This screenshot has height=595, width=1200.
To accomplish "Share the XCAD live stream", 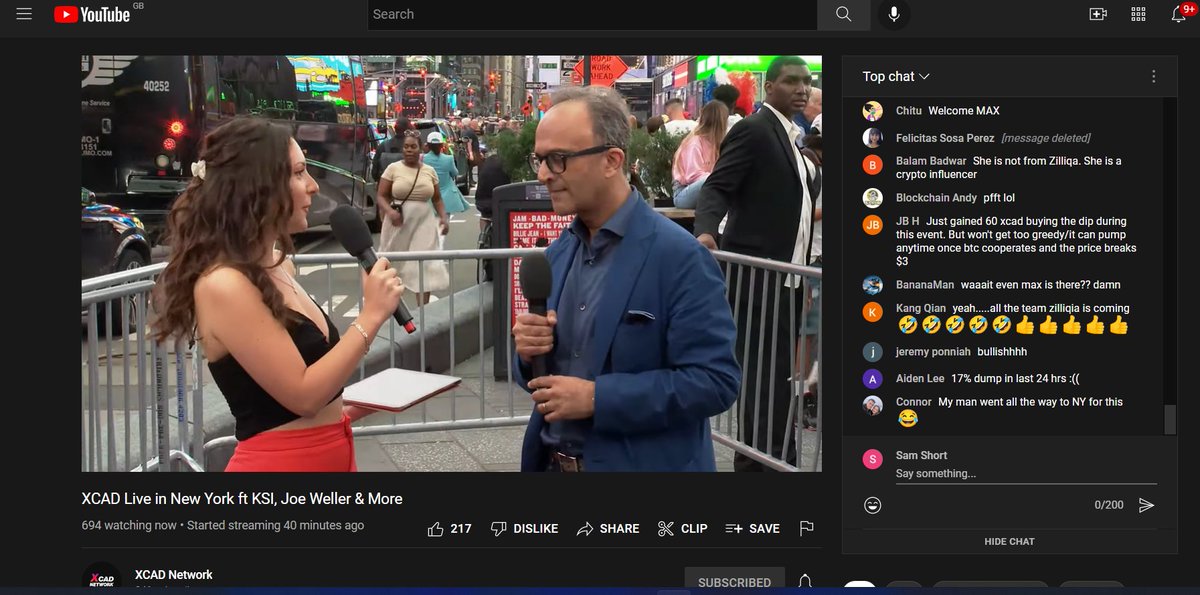I will coord(608,529).
